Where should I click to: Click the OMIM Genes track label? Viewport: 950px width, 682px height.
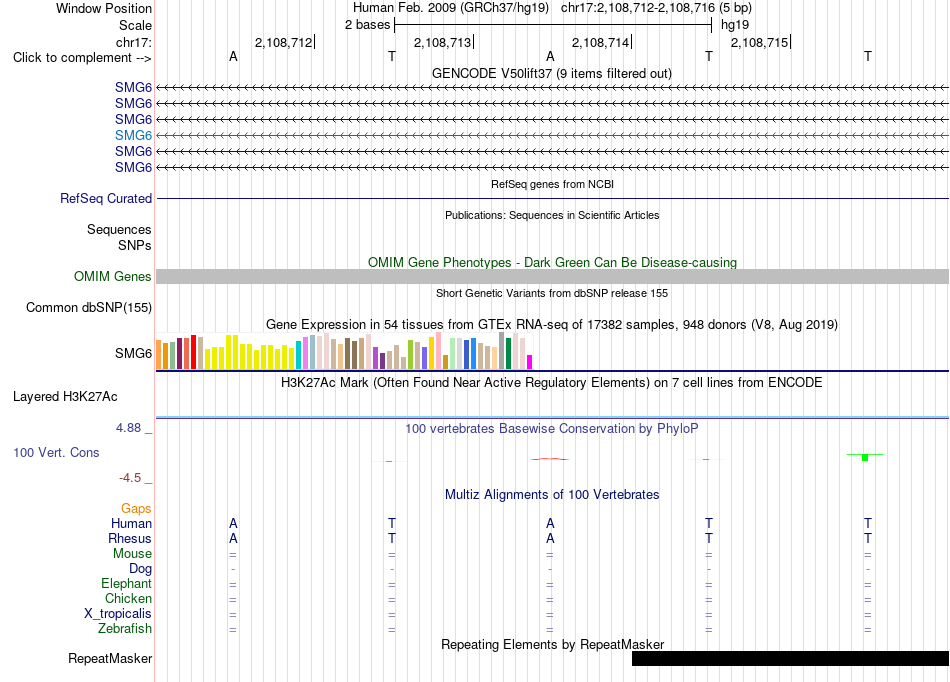[x=113, y=277]
